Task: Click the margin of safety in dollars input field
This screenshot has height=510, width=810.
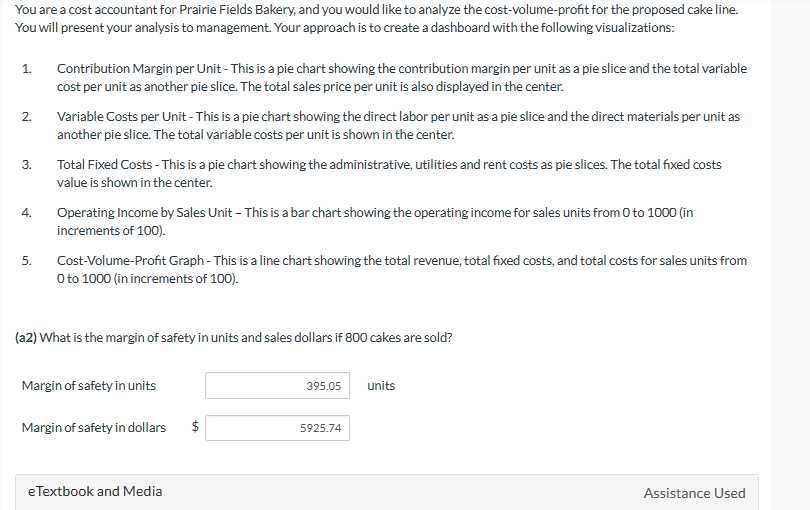Action: pyautogui.click(x=277, y=428)
